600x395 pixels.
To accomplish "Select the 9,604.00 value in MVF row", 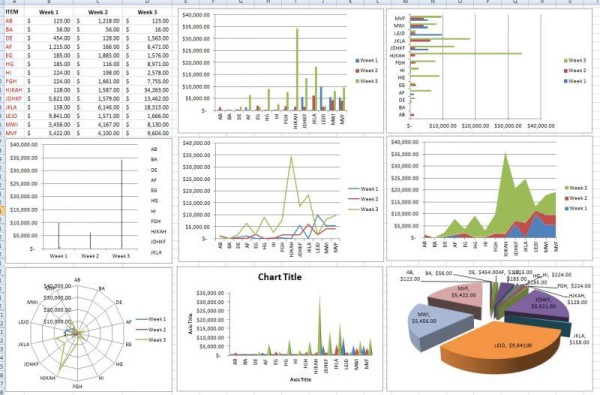I will click(x=158, y=133).
